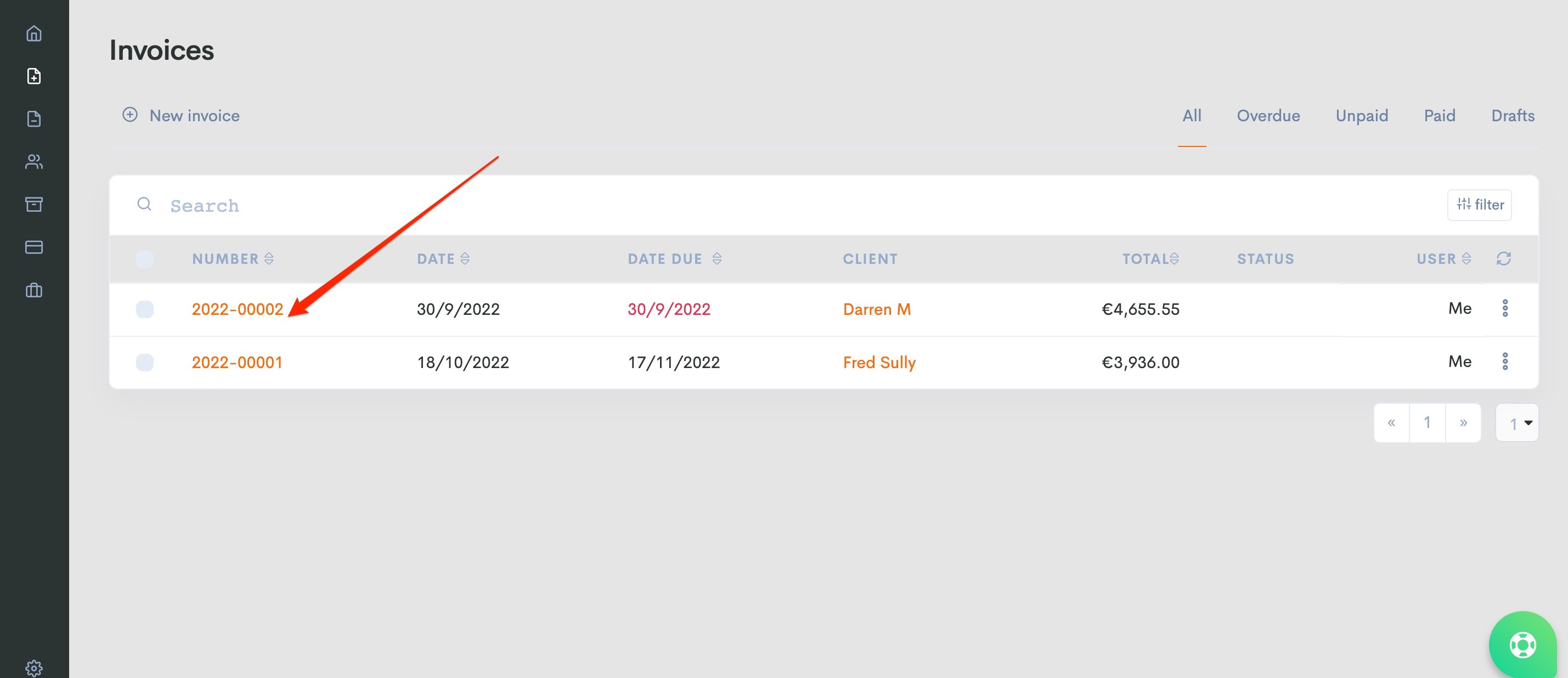The height and width of the screenshot is (678, 1568).
Task: Open the filter button
Action: (1479, 205)
